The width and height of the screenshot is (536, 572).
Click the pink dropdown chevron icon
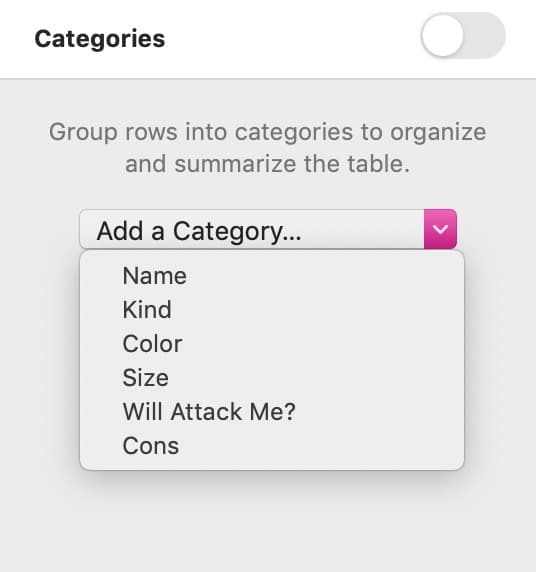[x=440, y=229]
